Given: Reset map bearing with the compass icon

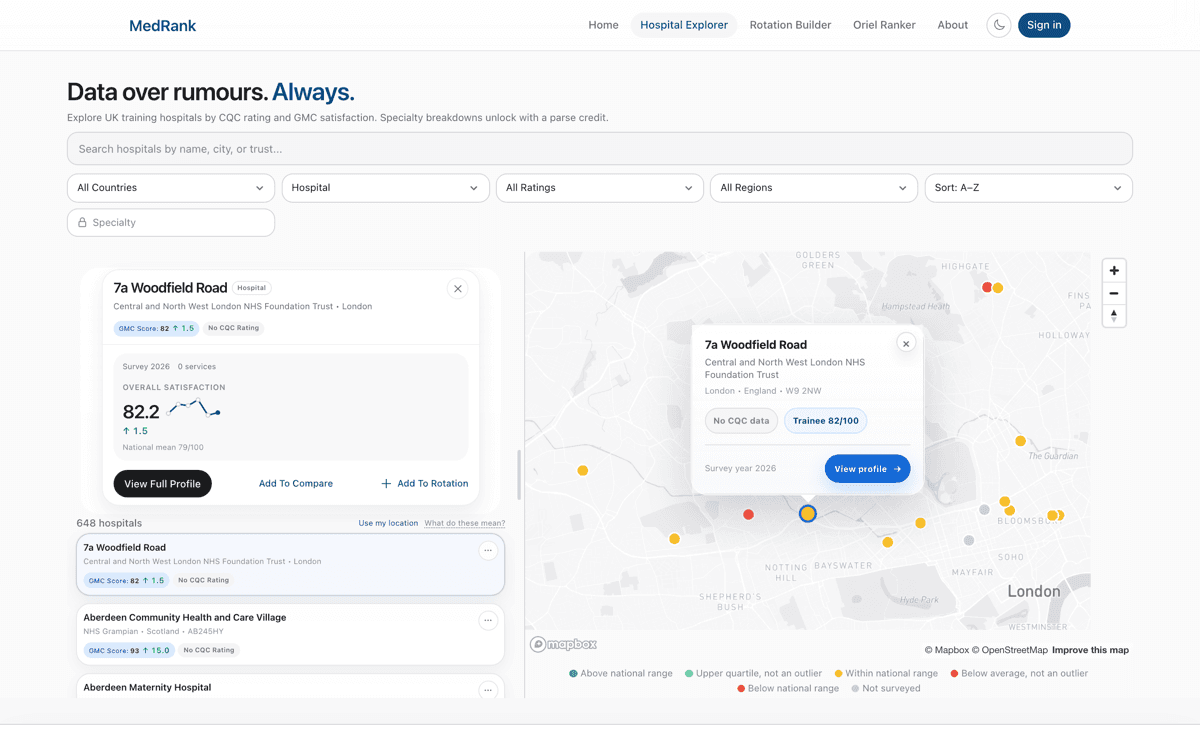Looking at the screenshot, I should click(x=1114, y=316).
